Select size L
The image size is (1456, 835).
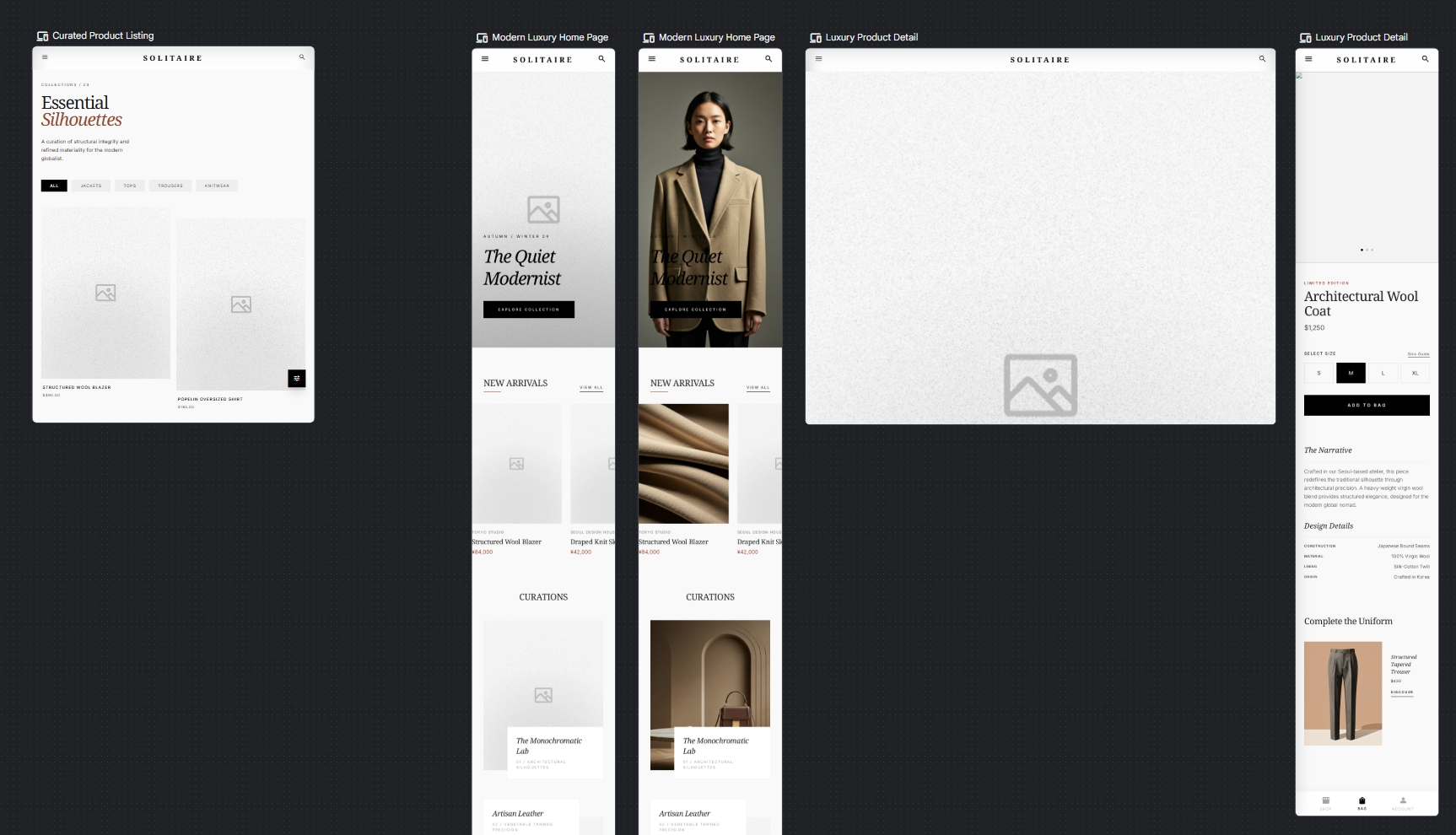(x=1383, y=373)
